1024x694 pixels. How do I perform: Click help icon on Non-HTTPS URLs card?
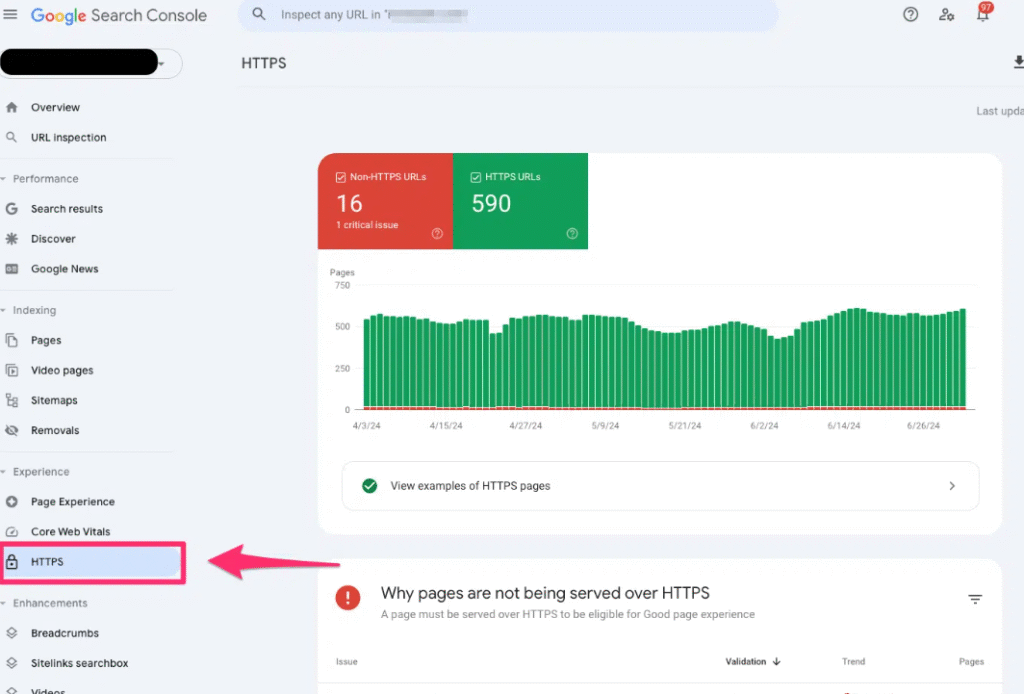pyautogui.click(x=437, y=234)
